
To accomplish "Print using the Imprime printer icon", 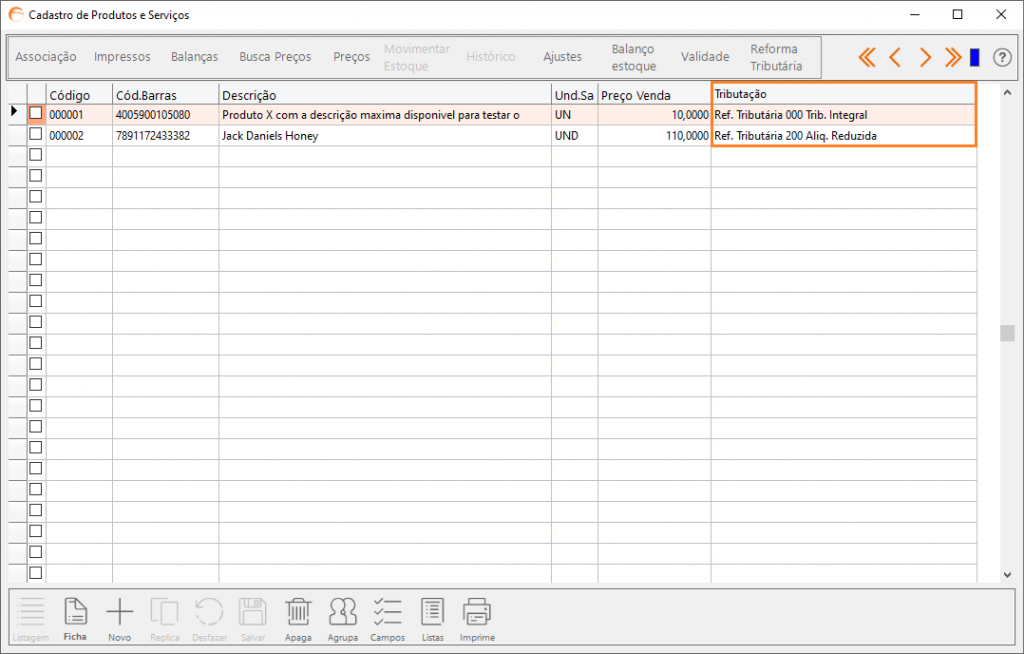I will (476, 612).
